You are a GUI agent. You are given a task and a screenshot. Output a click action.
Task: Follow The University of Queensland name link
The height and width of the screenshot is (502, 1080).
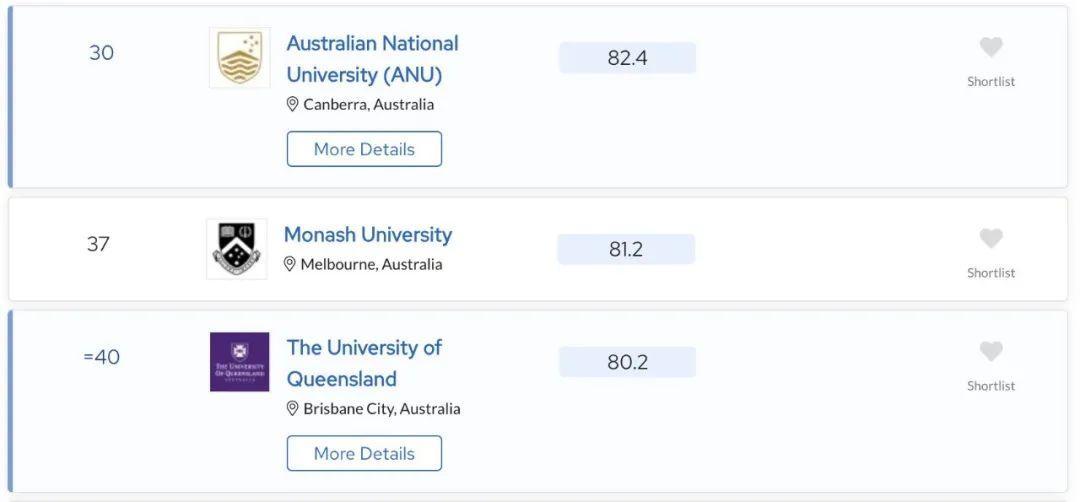(364, 363)
